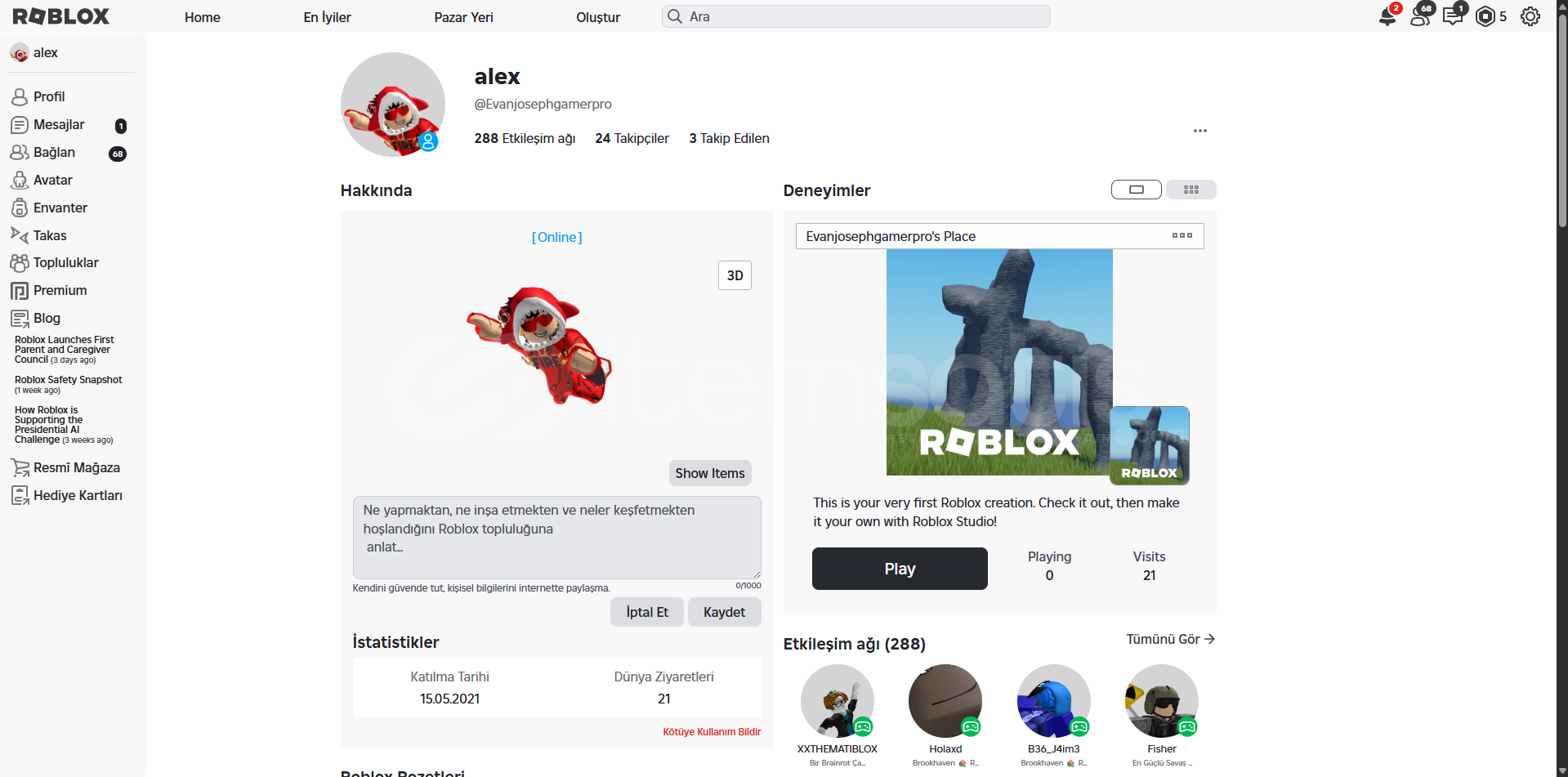Click the [Online] status text

[556, 237]
